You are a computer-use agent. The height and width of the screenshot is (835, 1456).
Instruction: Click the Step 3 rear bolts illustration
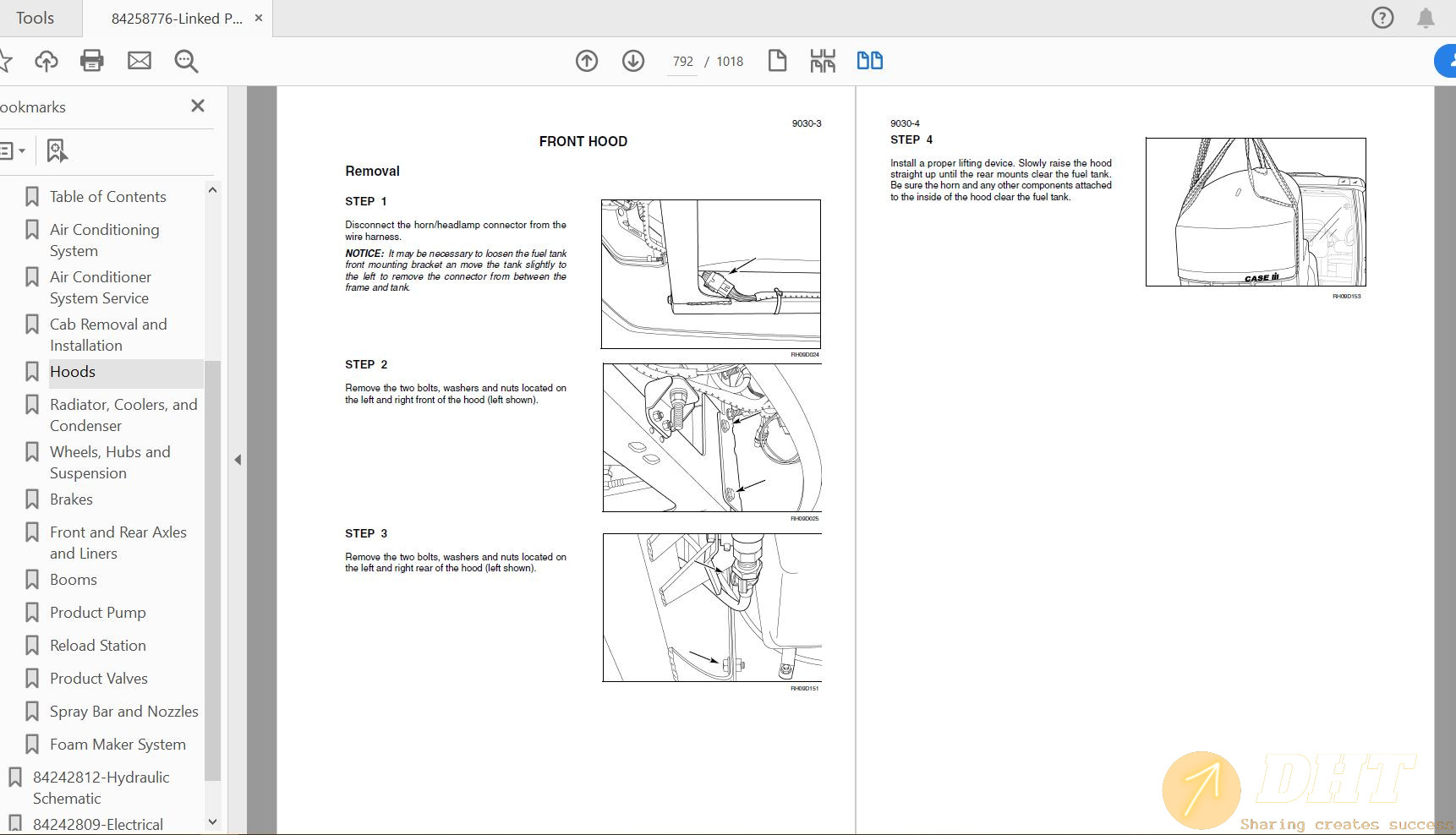[712, 608]
